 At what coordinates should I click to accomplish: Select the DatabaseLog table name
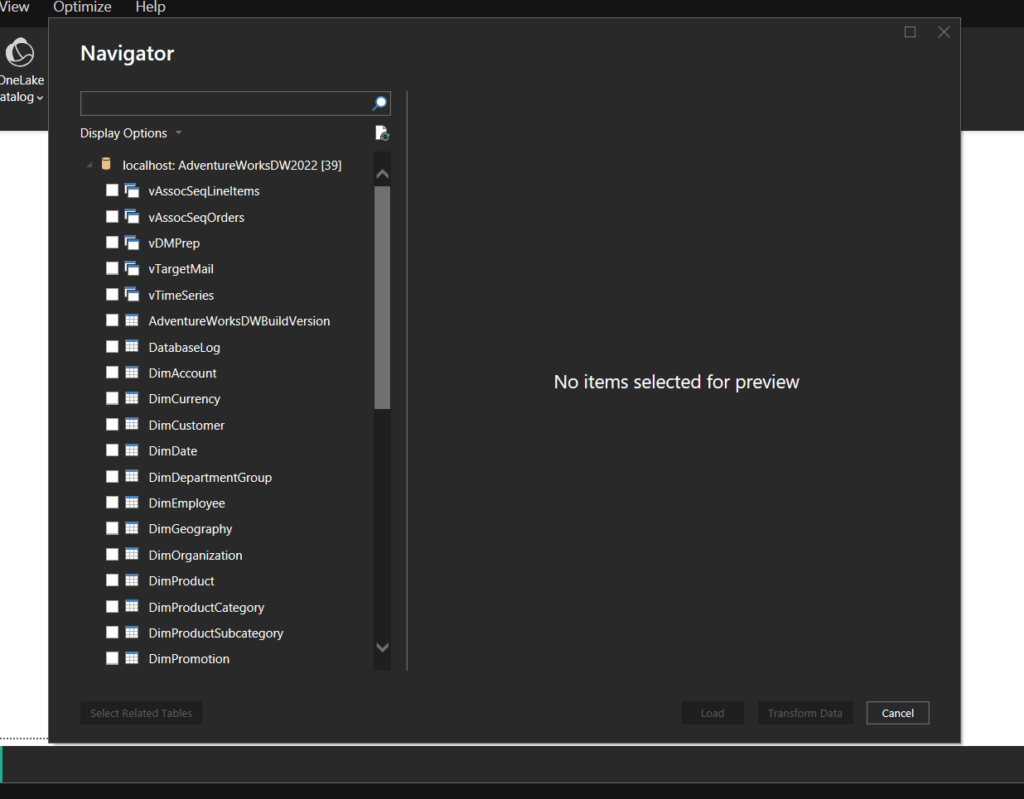[184, 348]
